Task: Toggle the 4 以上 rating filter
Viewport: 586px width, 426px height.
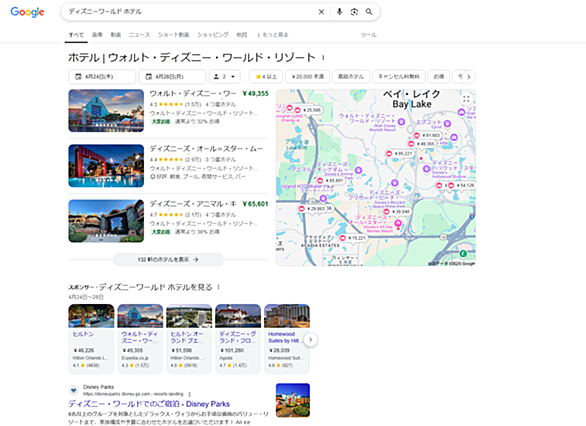Action: [266, 77]
